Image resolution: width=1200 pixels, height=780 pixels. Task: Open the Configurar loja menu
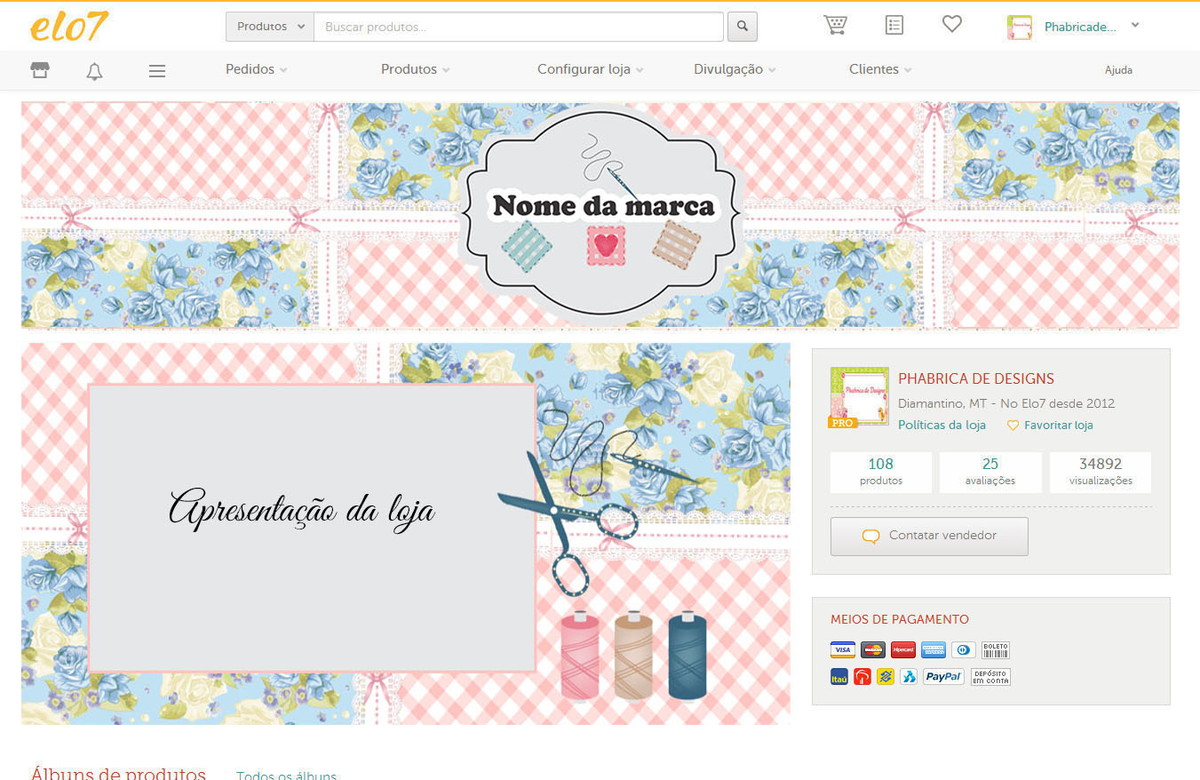click(589, 70)
